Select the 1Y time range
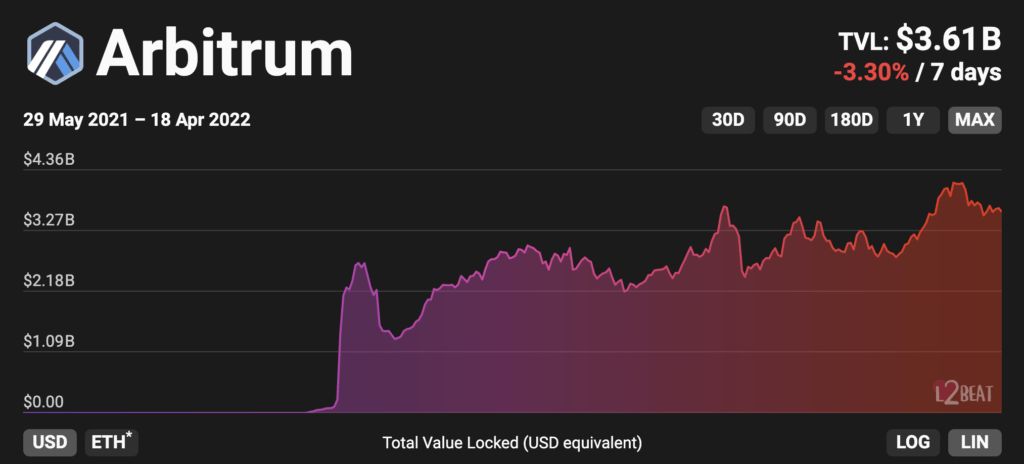 pyautogui.click(x=913, y=120)
